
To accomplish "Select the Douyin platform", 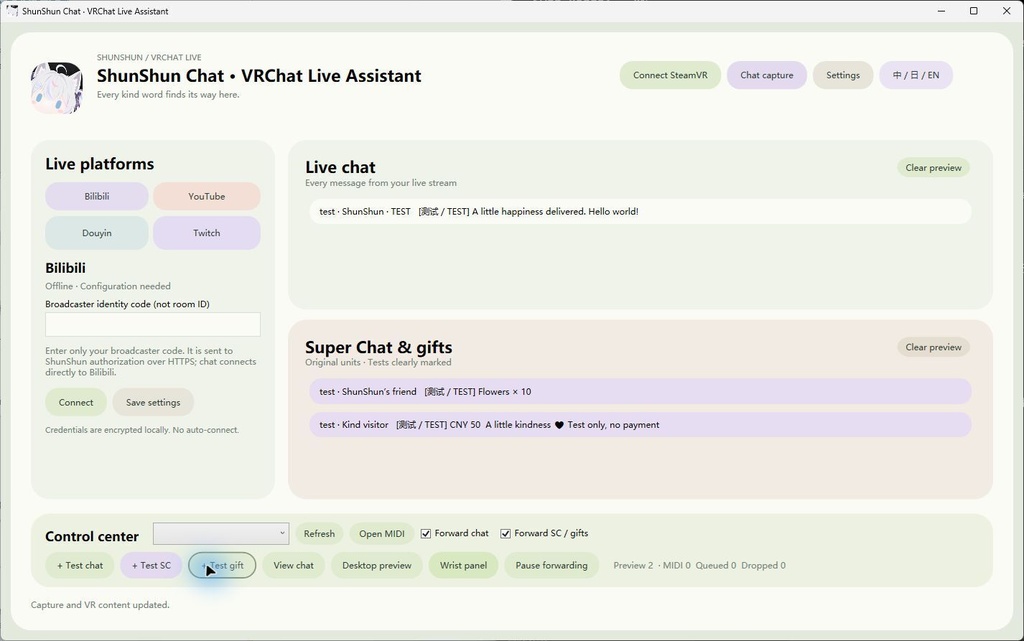I will (x=97, y=233).
